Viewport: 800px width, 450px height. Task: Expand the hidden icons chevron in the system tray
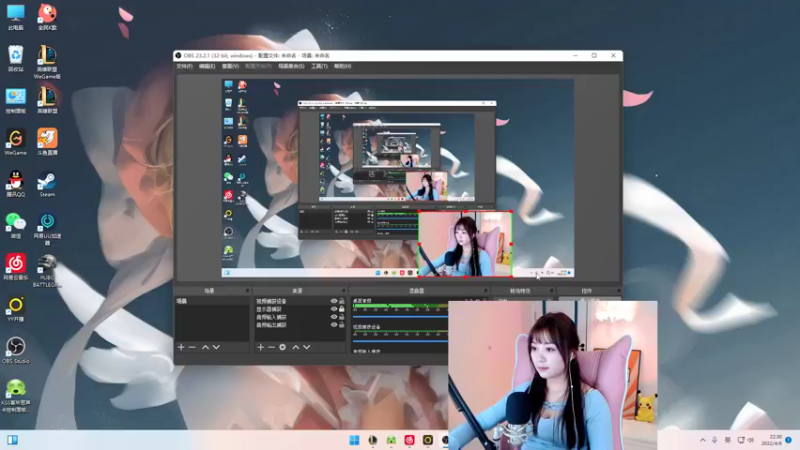703,440
